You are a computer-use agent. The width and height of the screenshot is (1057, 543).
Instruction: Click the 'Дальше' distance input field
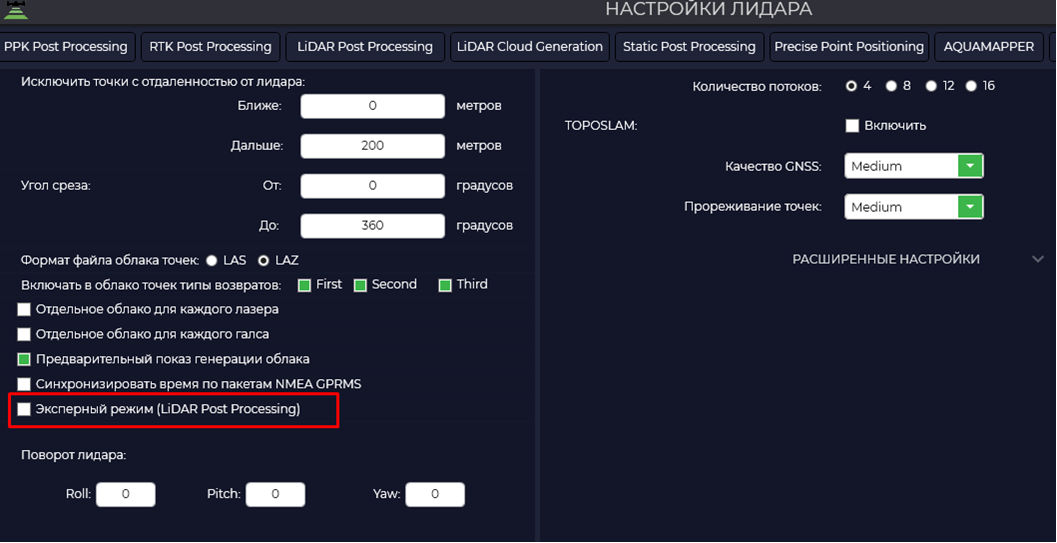(373, 146)
